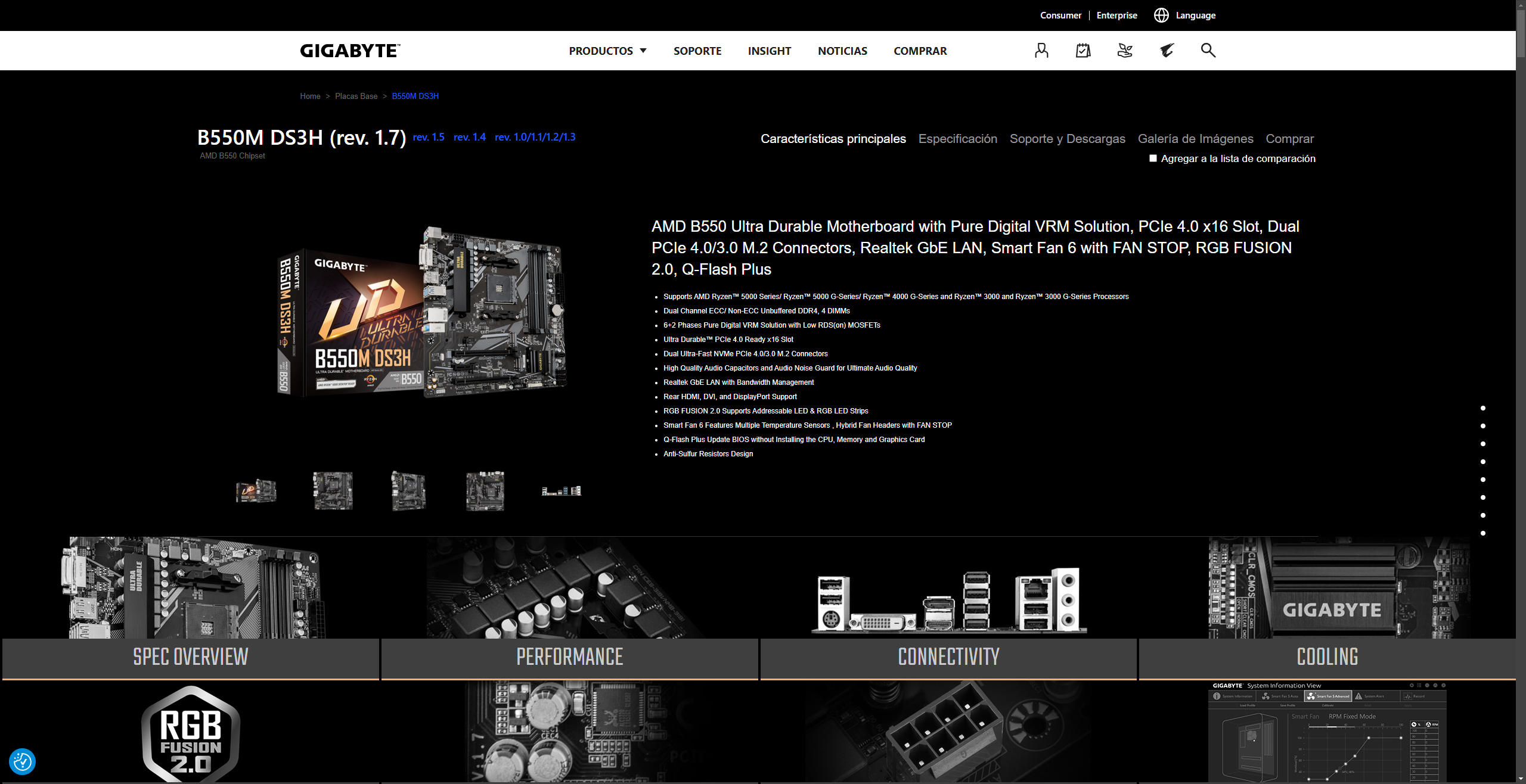Open the user account icon
Screen dimensions: 1526x784
pyautogui.click(x=1041, y=51)
